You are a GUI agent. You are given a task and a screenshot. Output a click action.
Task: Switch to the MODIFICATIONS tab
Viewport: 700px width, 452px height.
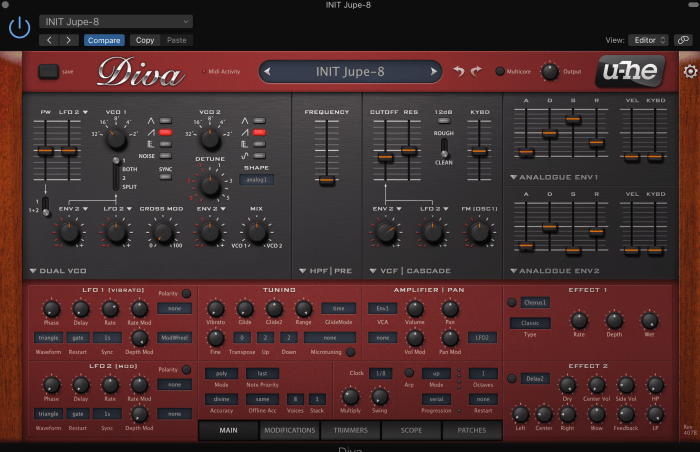(x=289, y=431)
